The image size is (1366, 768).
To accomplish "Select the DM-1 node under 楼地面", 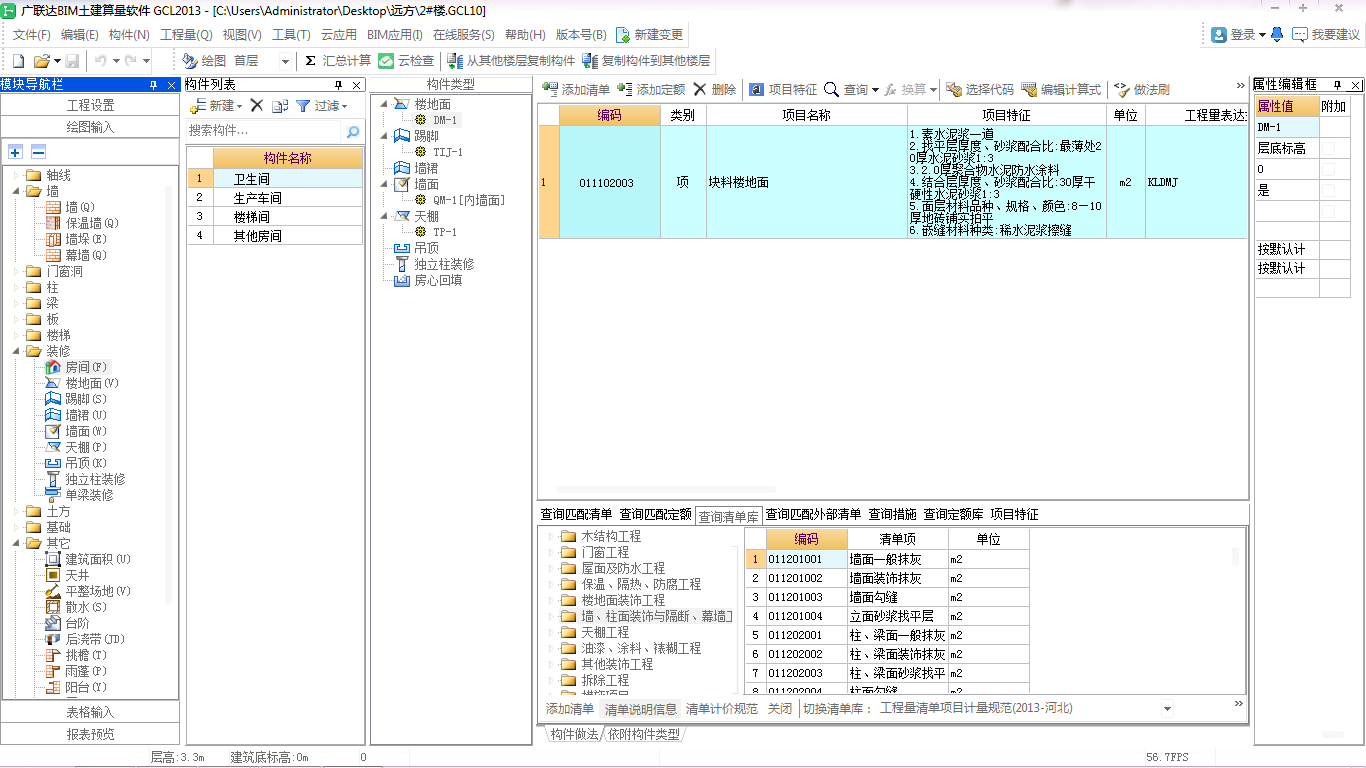I will [x=438, y=120].
